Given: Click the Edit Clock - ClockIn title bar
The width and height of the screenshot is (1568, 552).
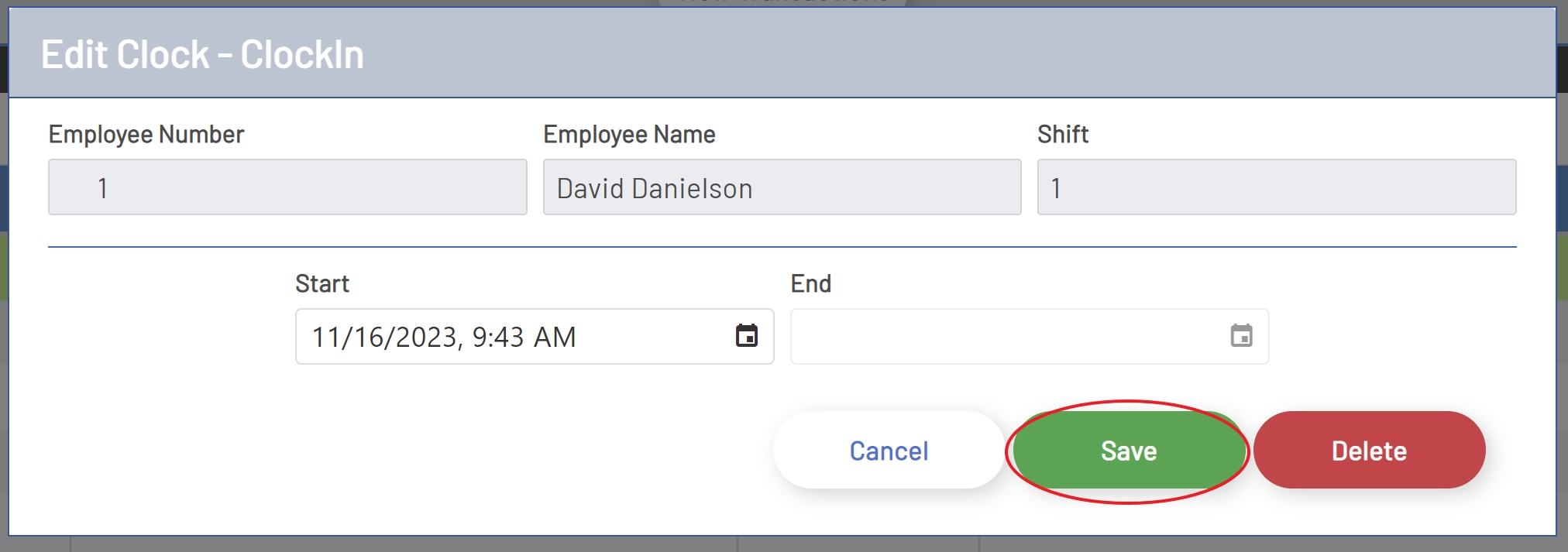Looking at the screenshot, I should tap(204, 54).
